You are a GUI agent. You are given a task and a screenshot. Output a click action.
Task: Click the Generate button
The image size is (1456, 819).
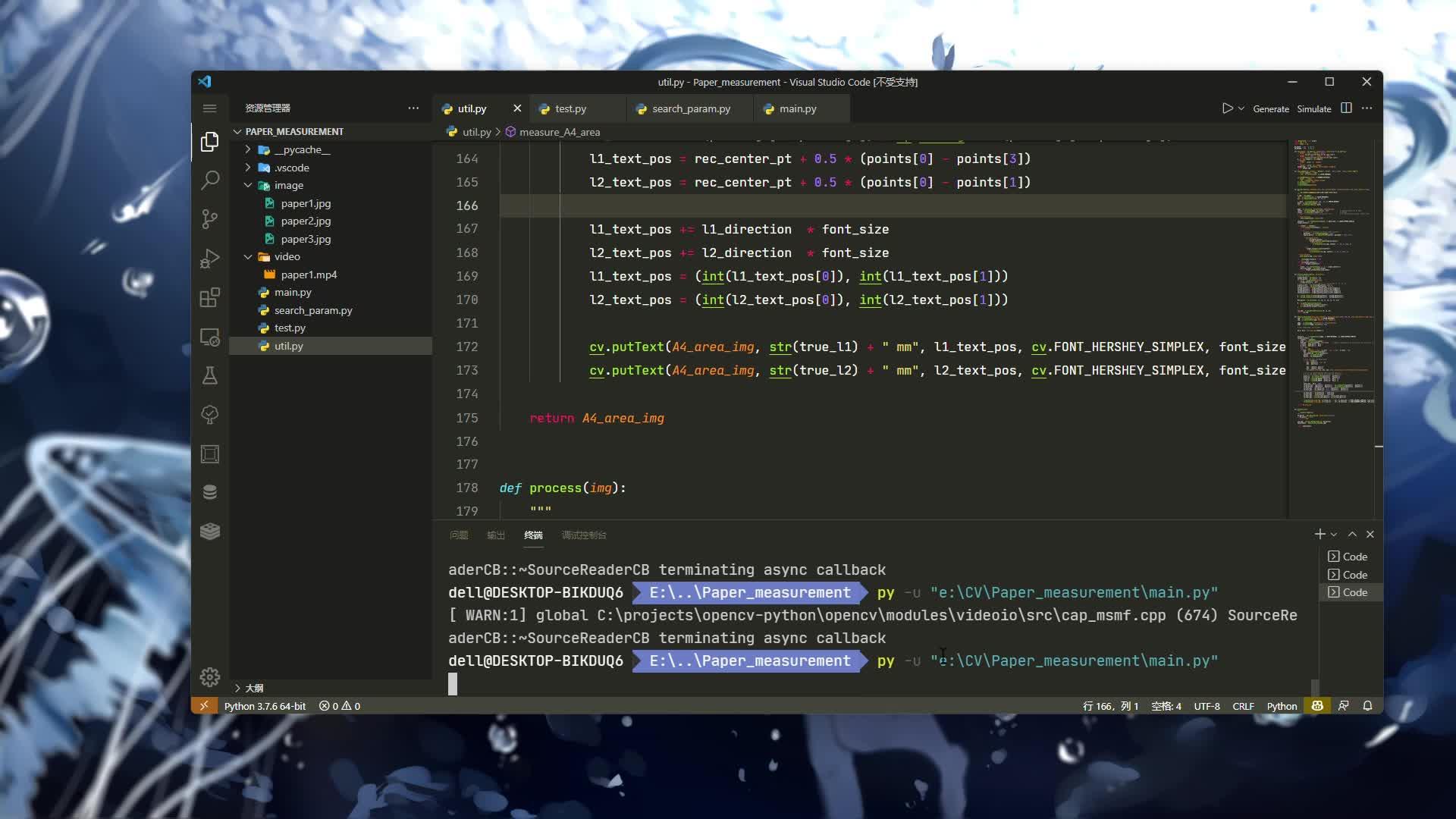(x=1271, y=108)
